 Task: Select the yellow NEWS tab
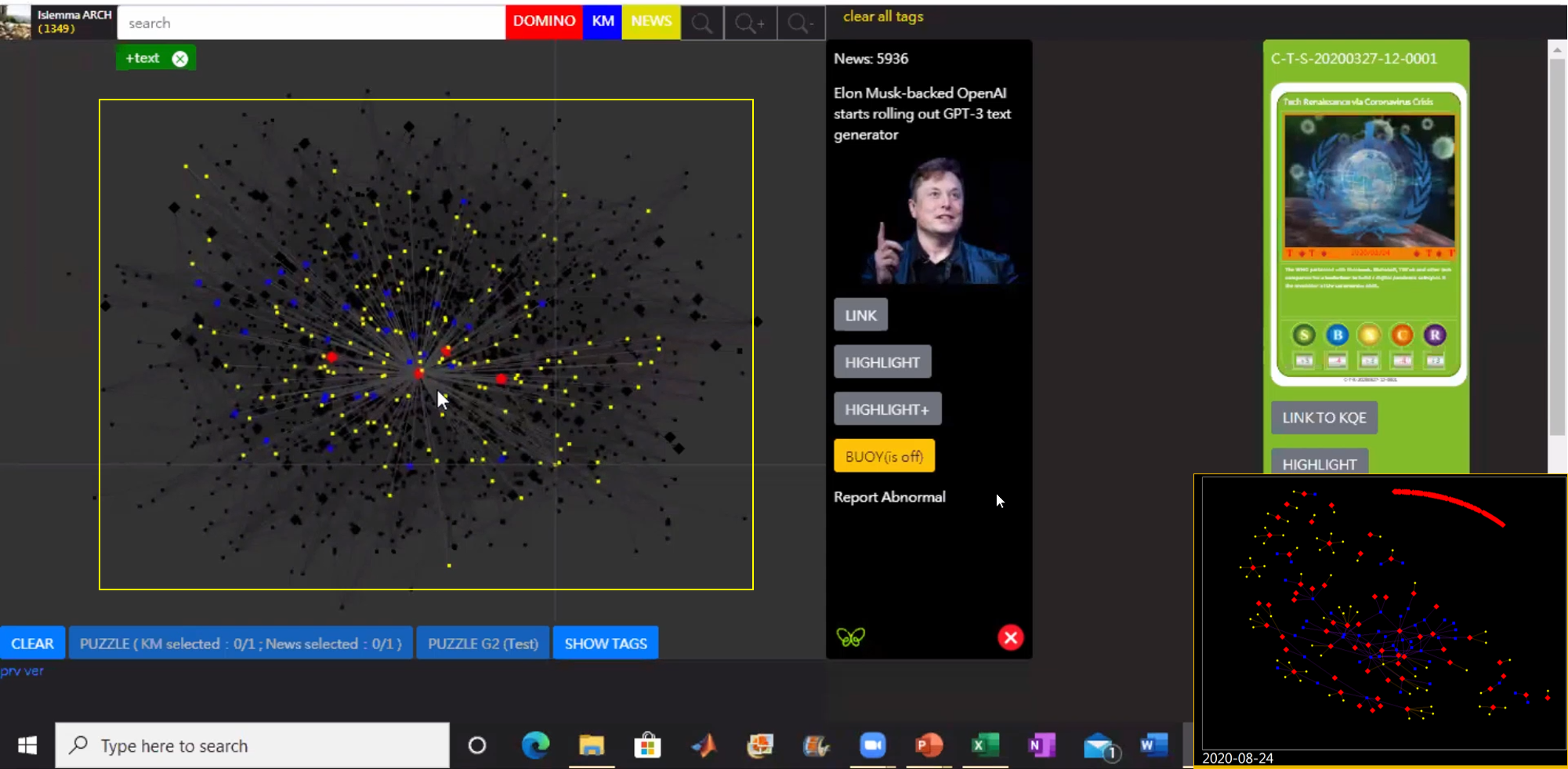coord(651,21)
